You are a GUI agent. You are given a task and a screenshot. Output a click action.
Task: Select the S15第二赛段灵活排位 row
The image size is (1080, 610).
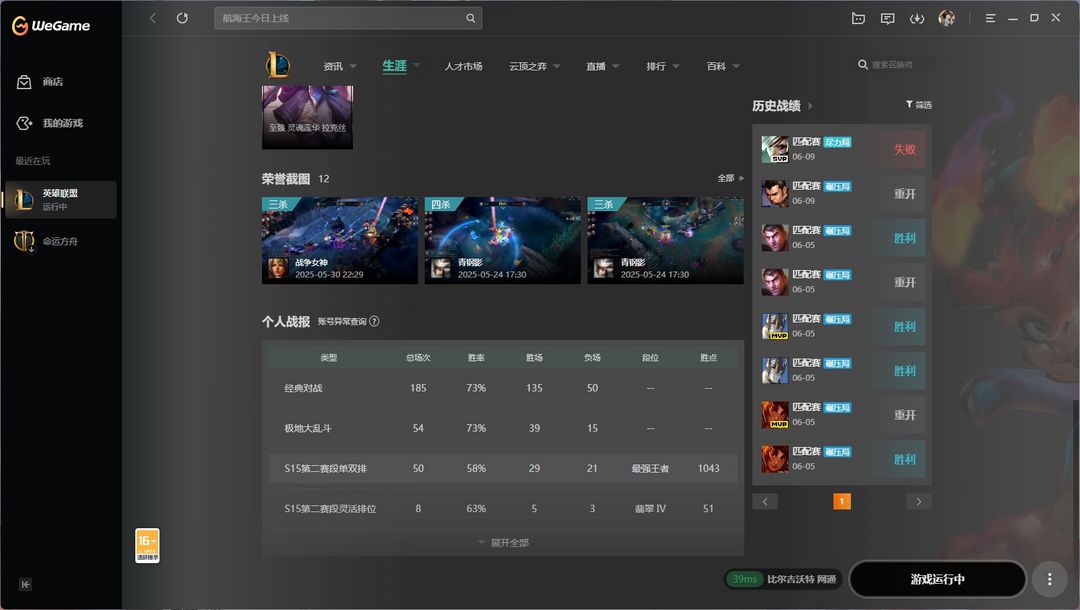pyautogui.click(x=503, y=509)
